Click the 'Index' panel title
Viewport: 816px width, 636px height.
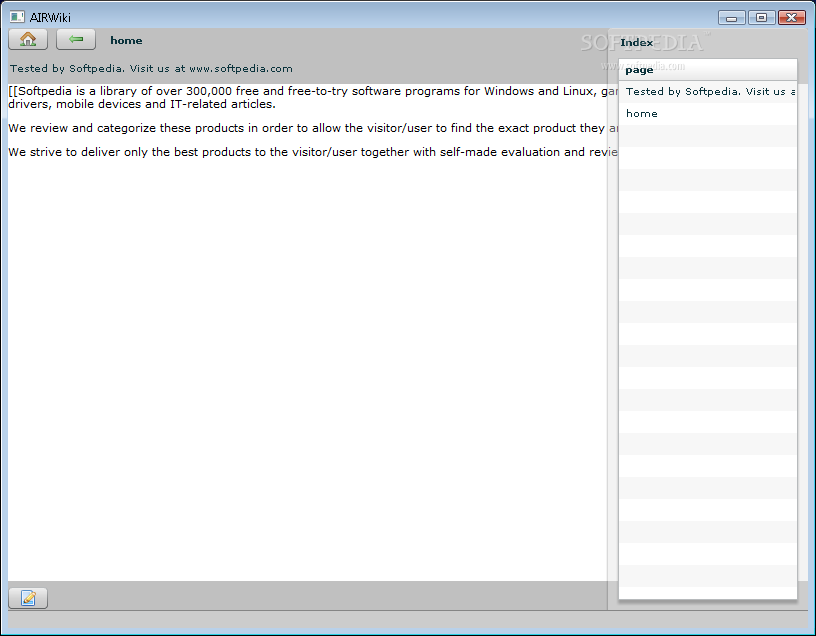coord(636,43)
